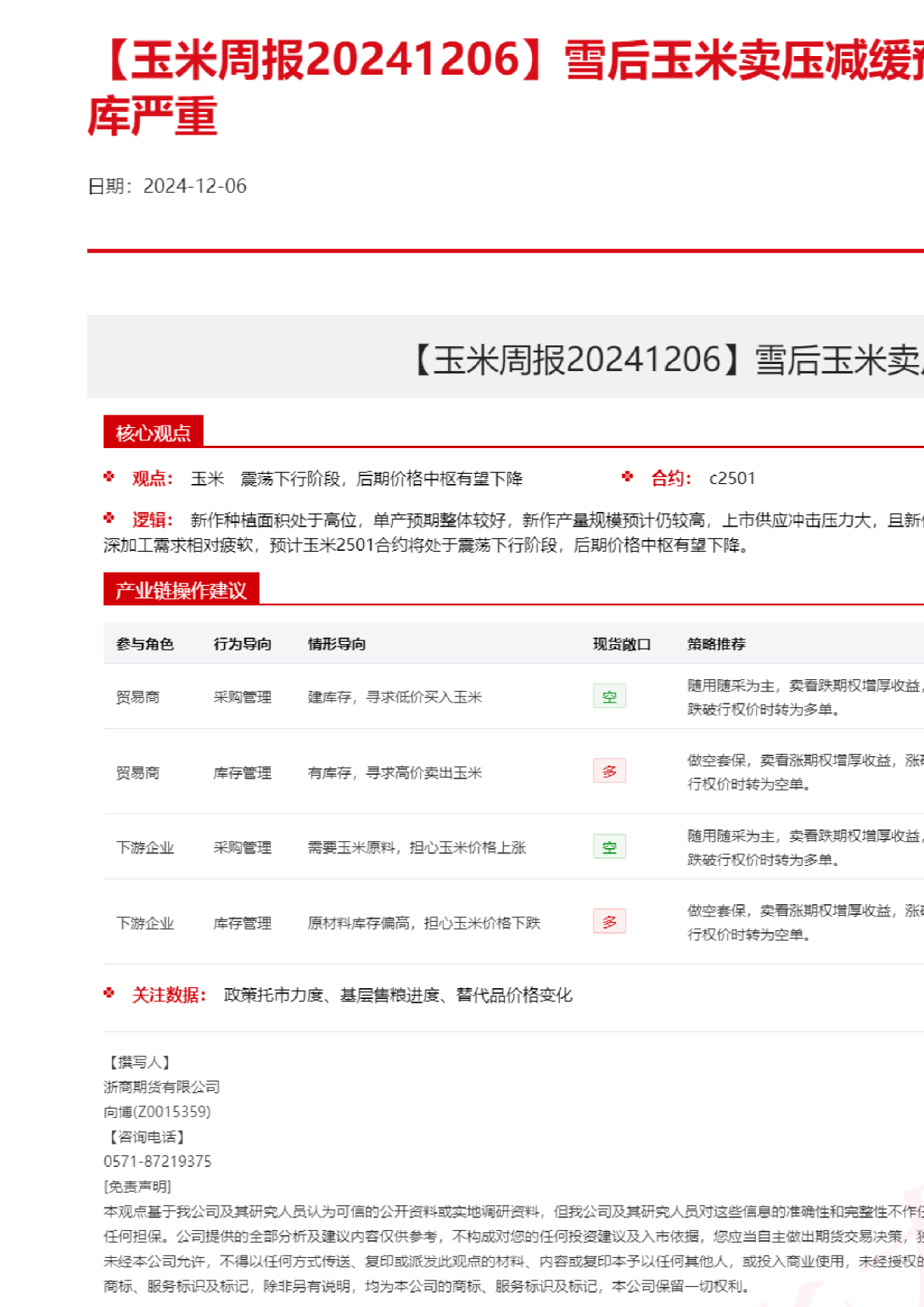924x1307 pixels.
Task: Click the red bullet icon before 观点
Action: (x=110, y=477)
